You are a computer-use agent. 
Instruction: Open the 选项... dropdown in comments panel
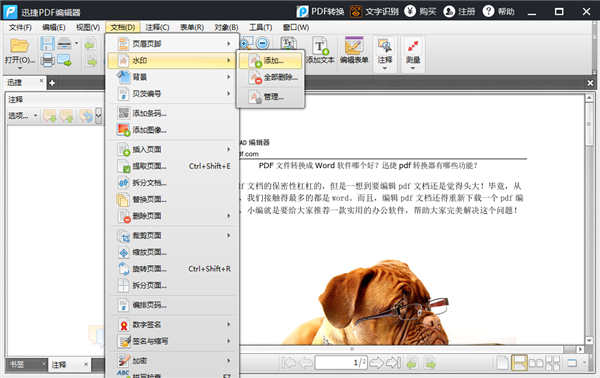pos(23,115)
